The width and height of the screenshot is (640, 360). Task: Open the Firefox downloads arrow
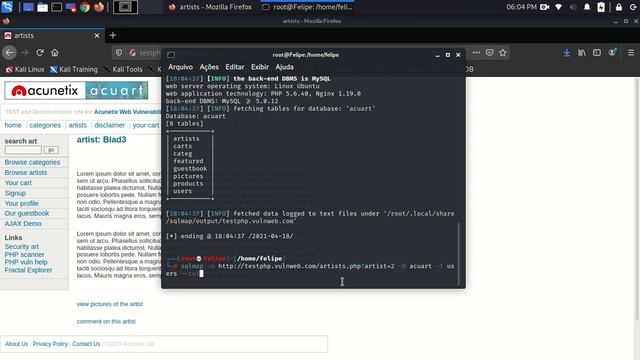click(x=567, y=53)
